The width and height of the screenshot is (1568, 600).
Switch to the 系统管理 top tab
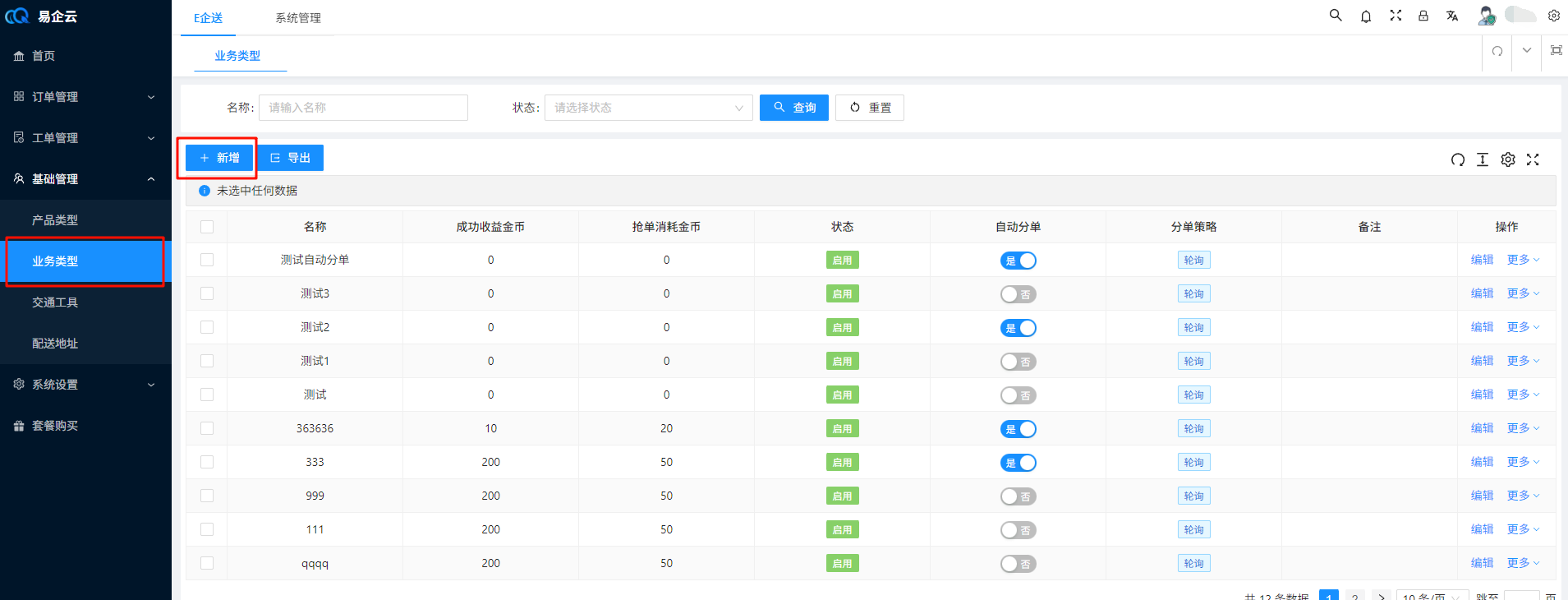298,18
